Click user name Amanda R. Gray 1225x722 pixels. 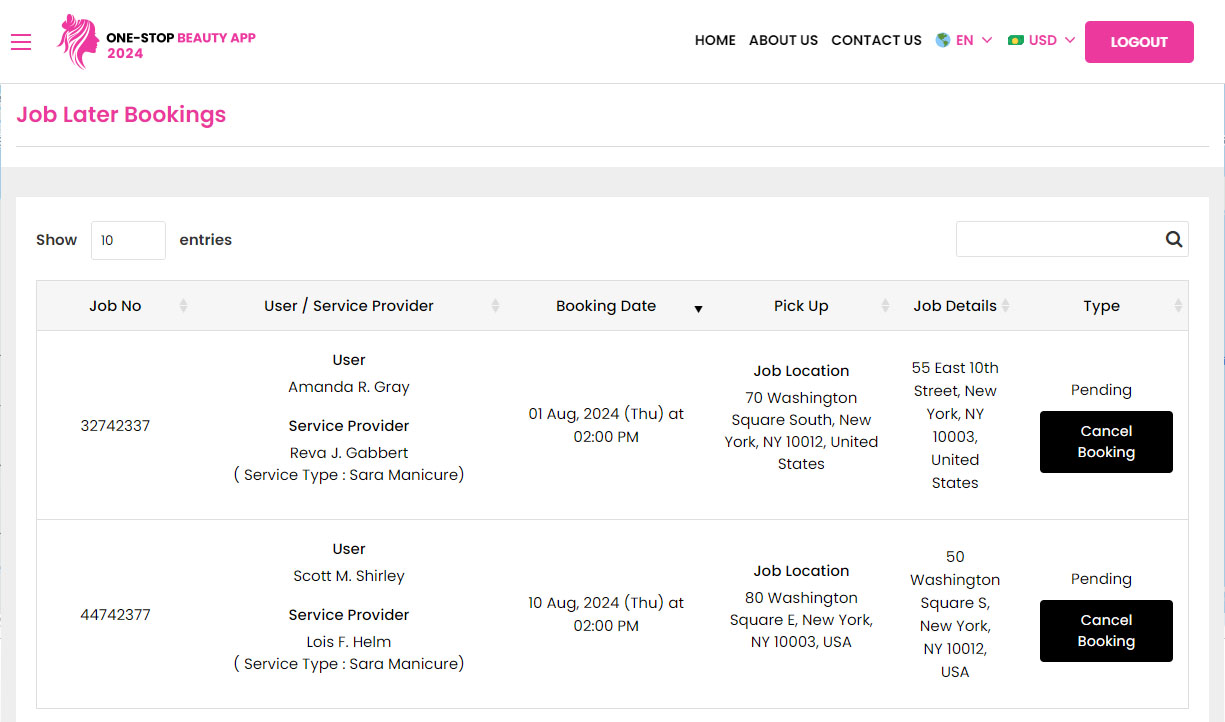(x=349, y=387)
